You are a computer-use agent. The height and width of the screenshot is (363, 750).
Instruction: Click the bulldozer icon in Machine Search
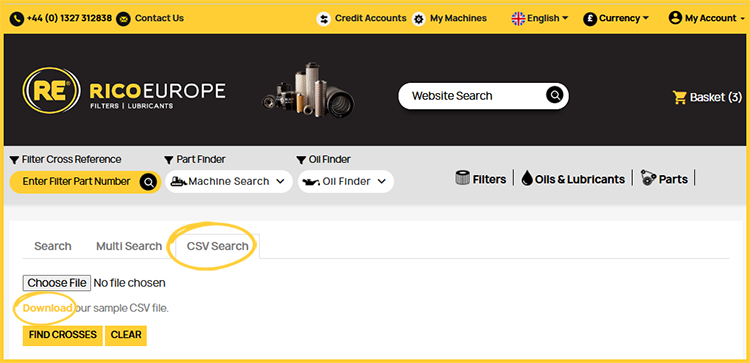coord(178,181)
